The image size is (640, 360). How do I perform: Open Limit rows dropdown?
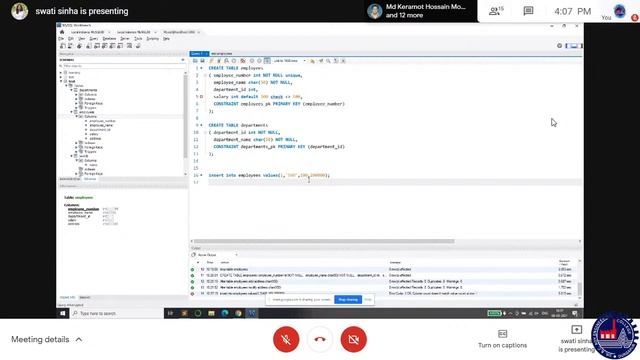click(x=290, y=61)
